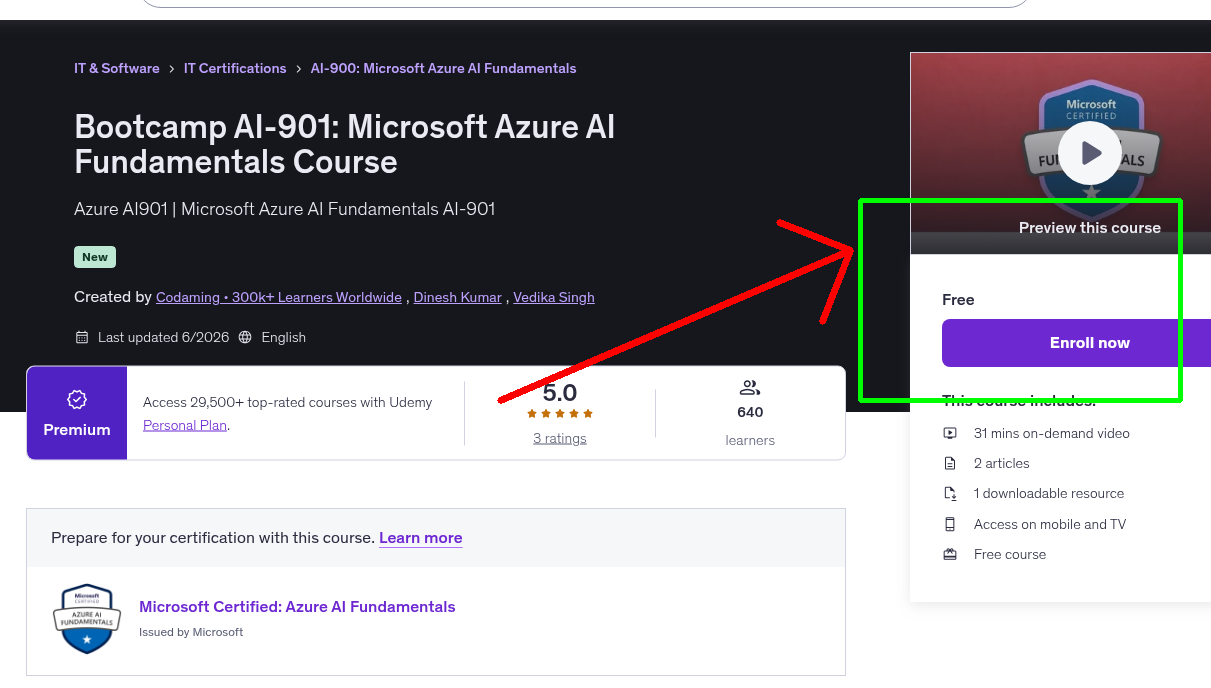
Task: Click the free course icon
Action: point(950,554)
